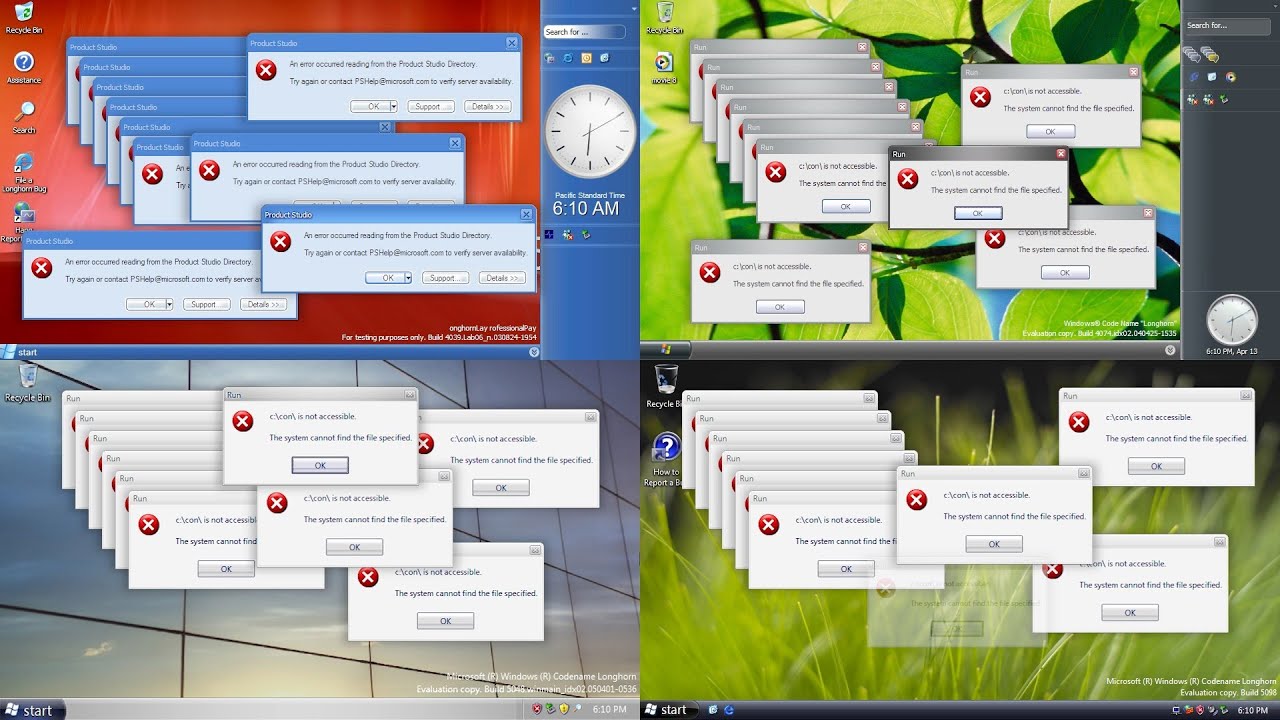This screenshot has height=720, width=1280.
Task: Open the Assistance desktop icon
Action: click(x=23, y=66)
